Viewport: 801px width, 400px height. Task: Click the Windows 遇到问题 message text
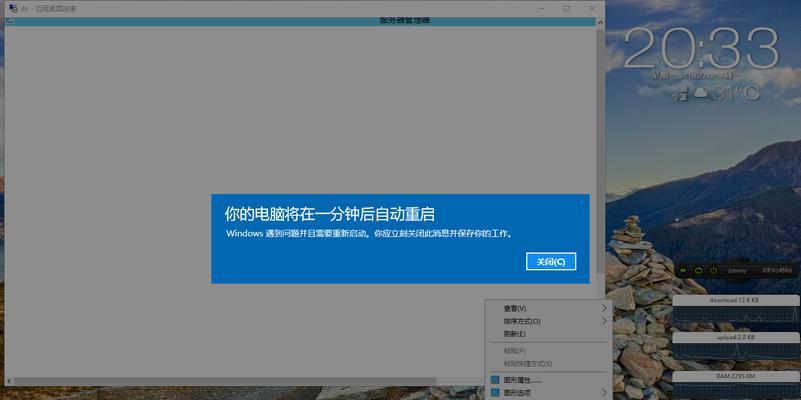click(x=369, y=233)
